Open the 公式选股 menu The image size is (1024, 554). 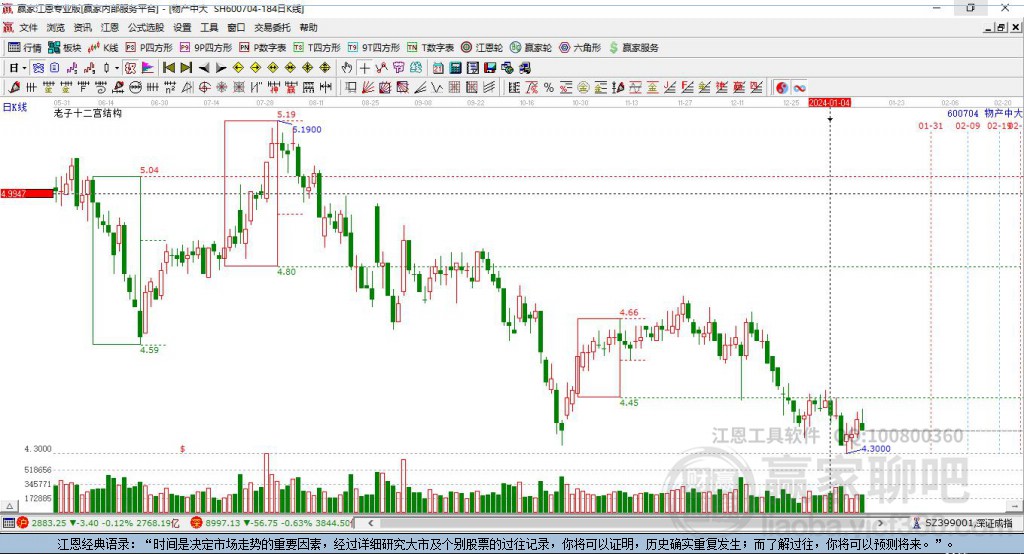146,27
